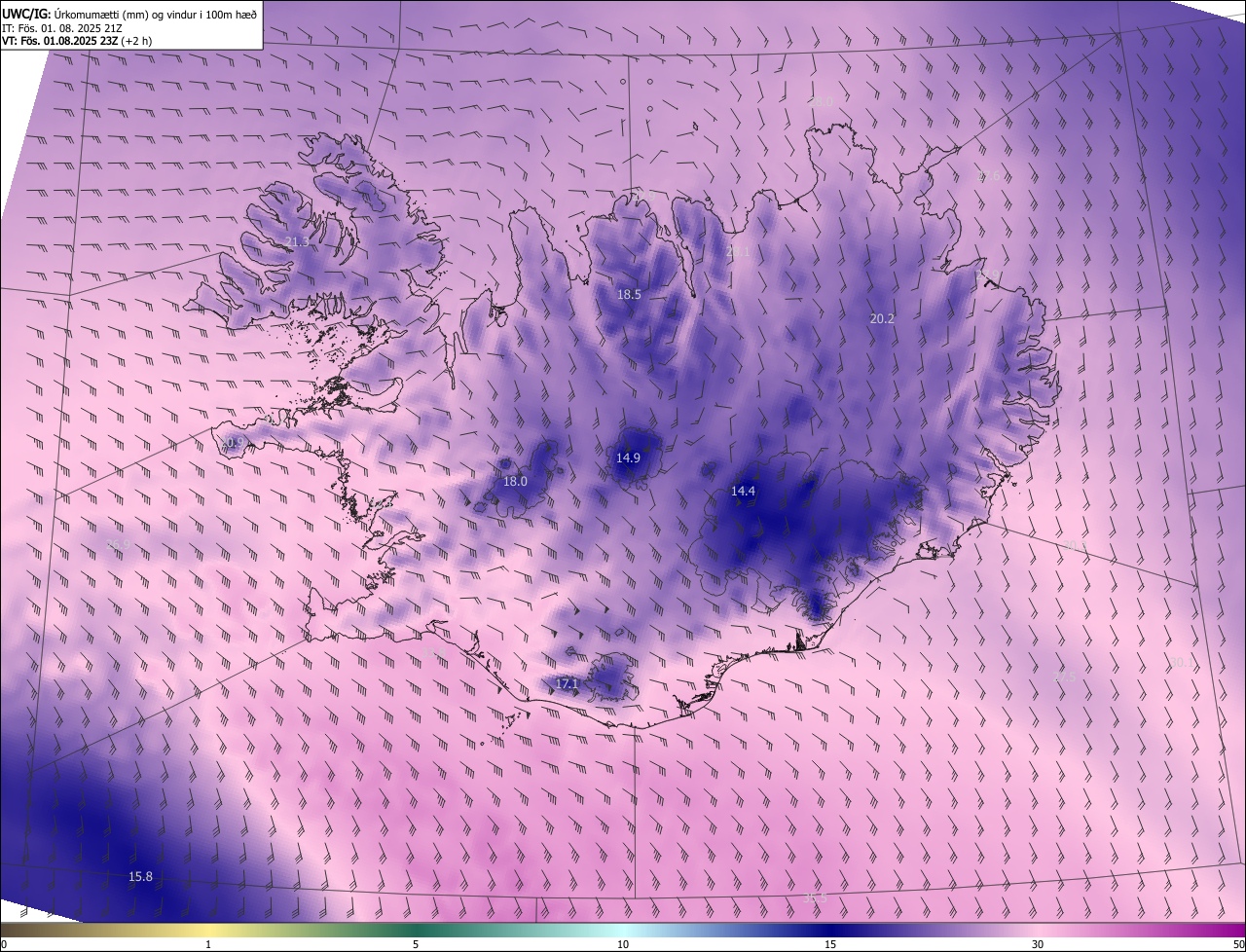Click the 15.8 value in the dark area

(x=140, y=876)
